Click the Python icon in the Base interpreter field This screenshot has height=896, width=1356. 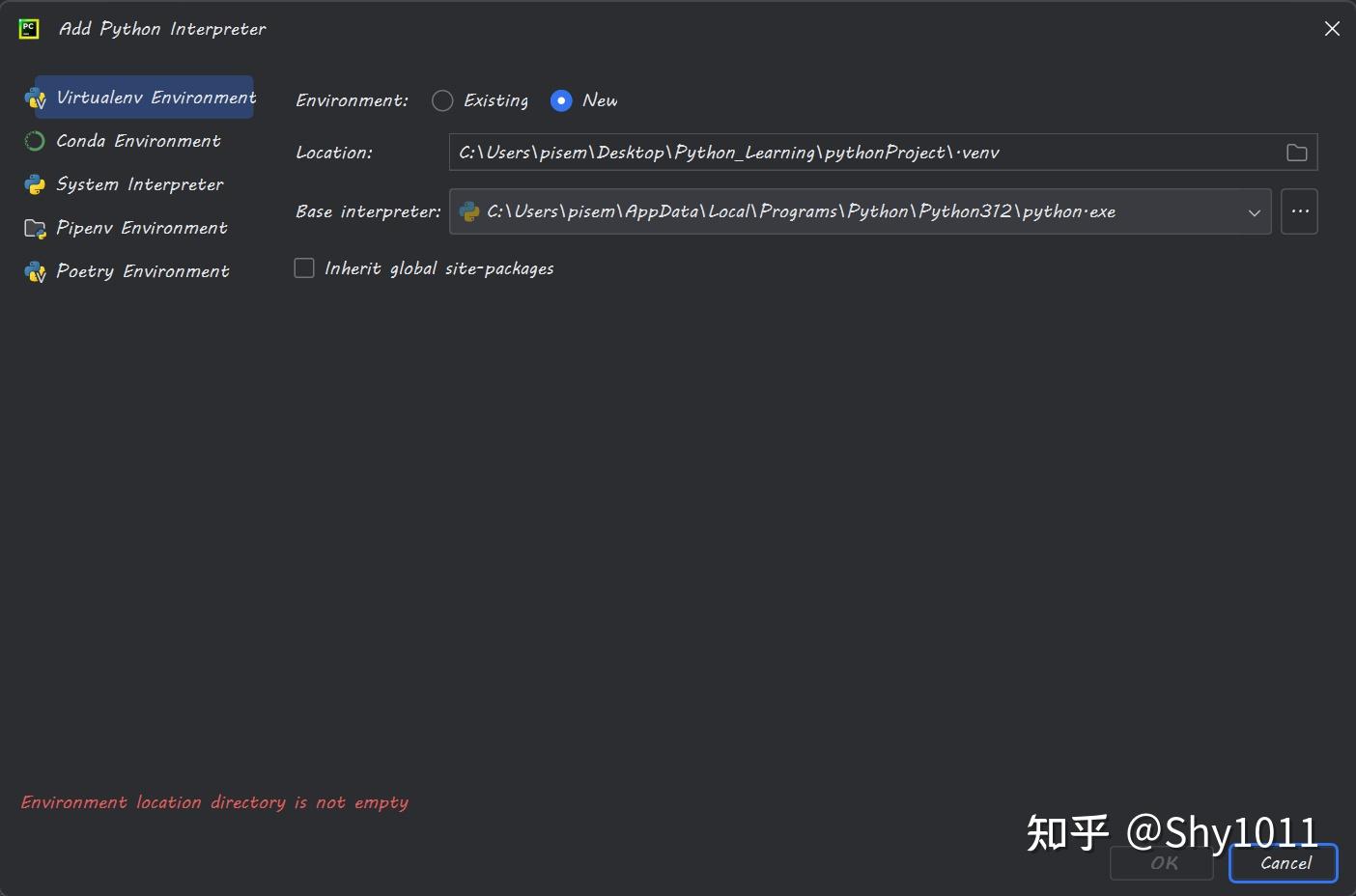coord(469,211)
